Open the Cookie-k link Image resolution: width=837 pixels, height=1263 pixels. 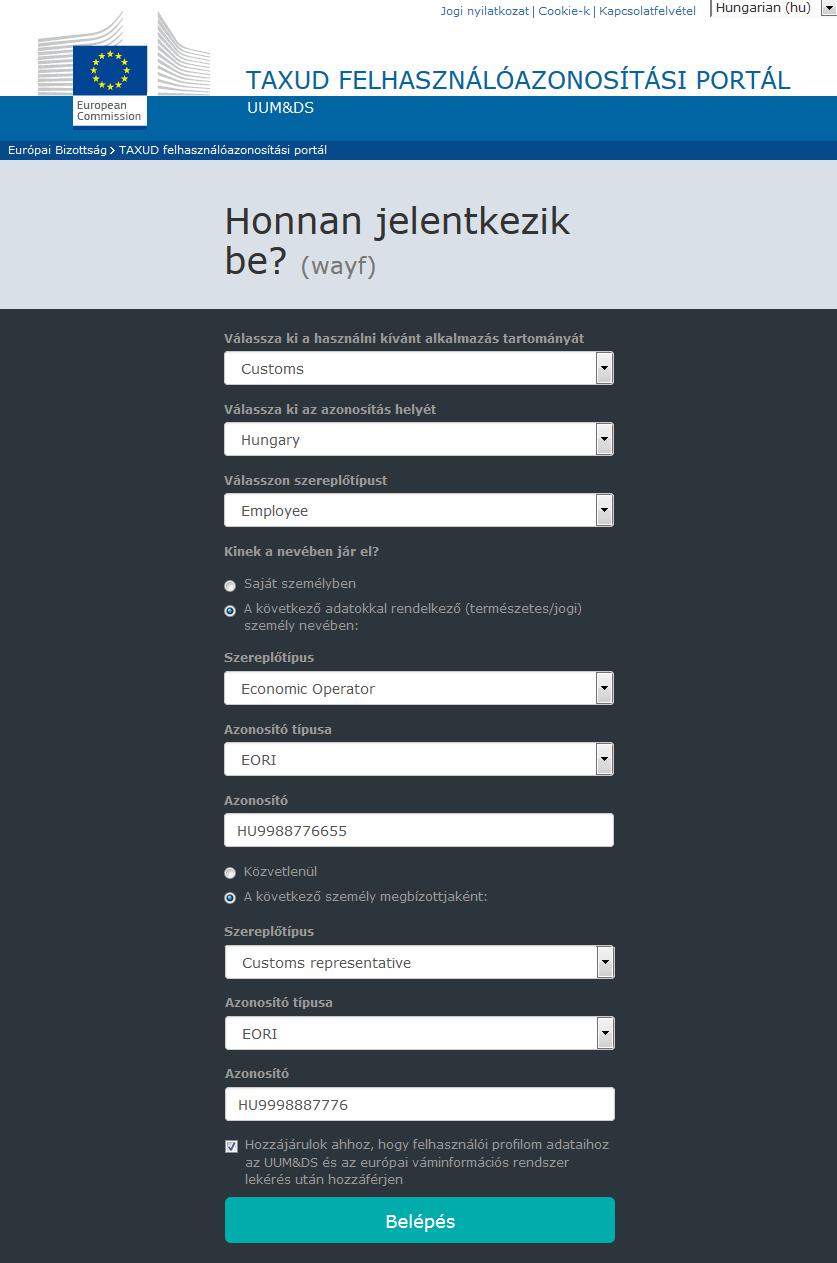tap(564, 11)
